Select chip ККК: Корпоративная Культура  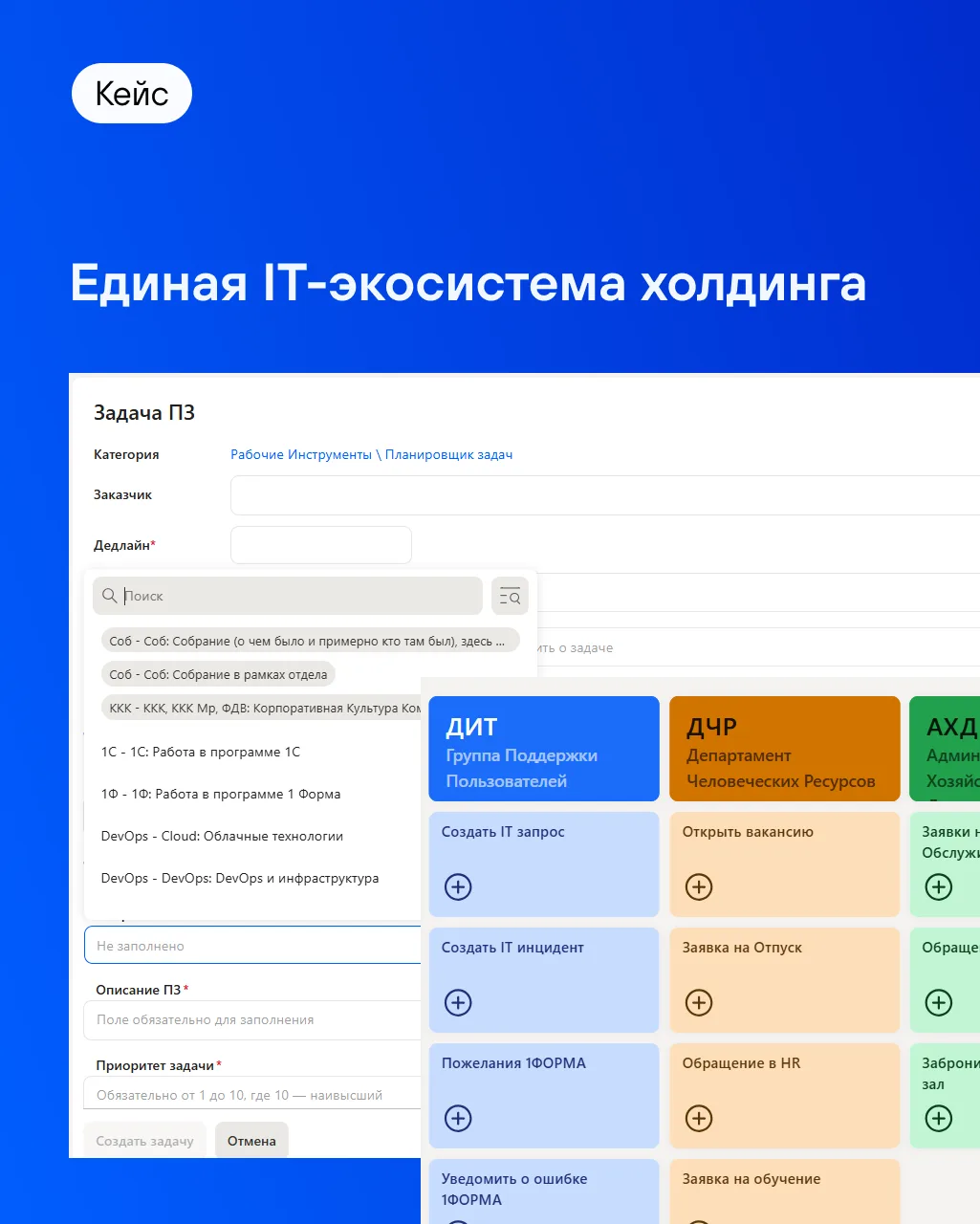262,708
